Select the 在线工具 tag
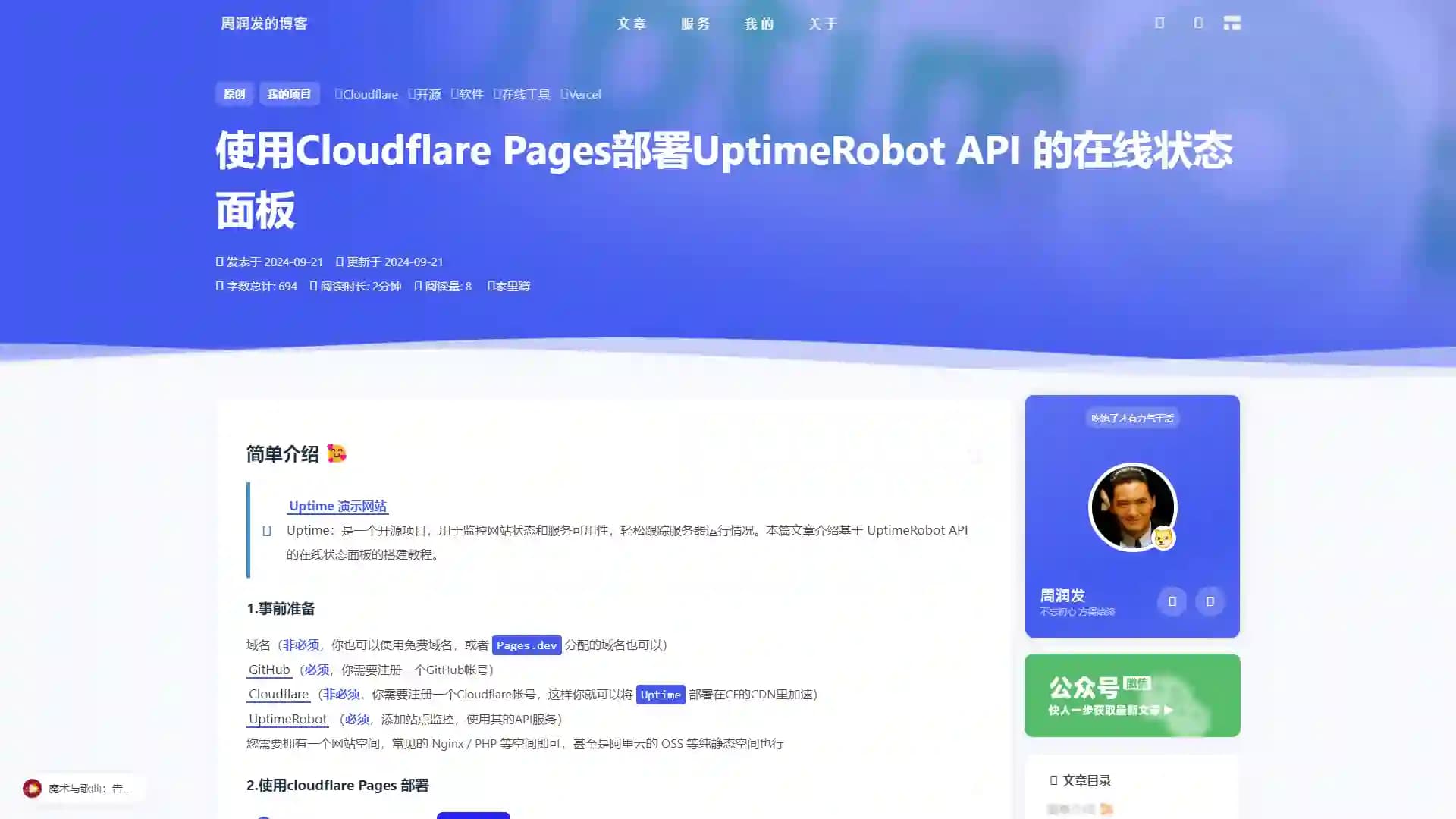The height and width of the screenshot is (819, 1456). coord(522,94)
